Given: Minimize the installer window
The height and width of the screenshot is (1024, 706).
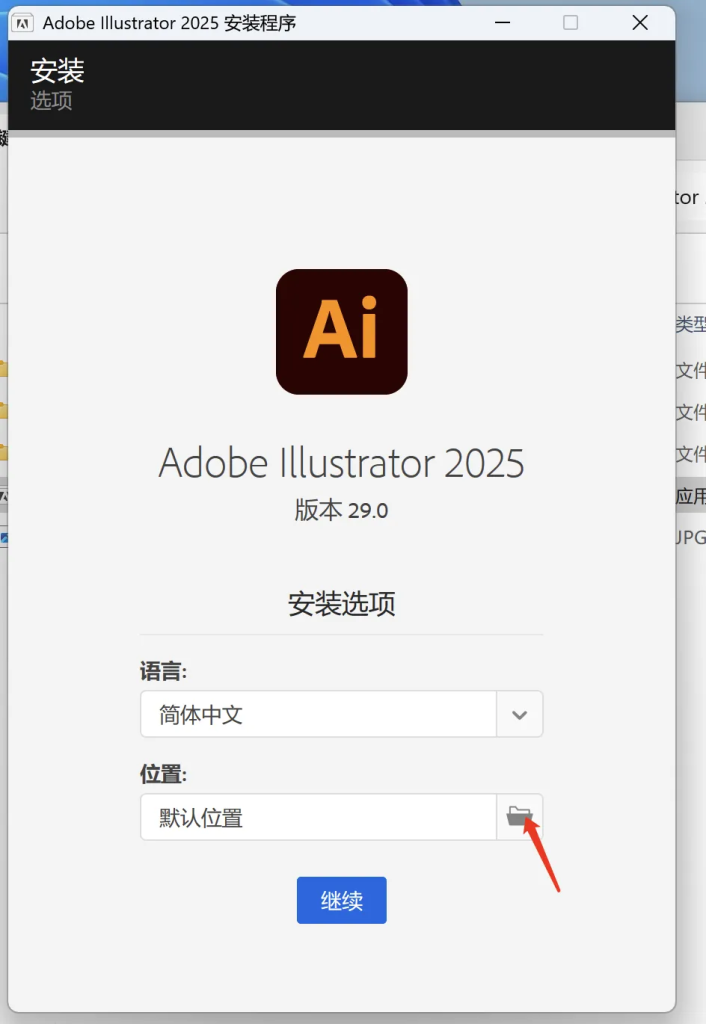Looking at the screenshot, I should (x=502, y=23).
